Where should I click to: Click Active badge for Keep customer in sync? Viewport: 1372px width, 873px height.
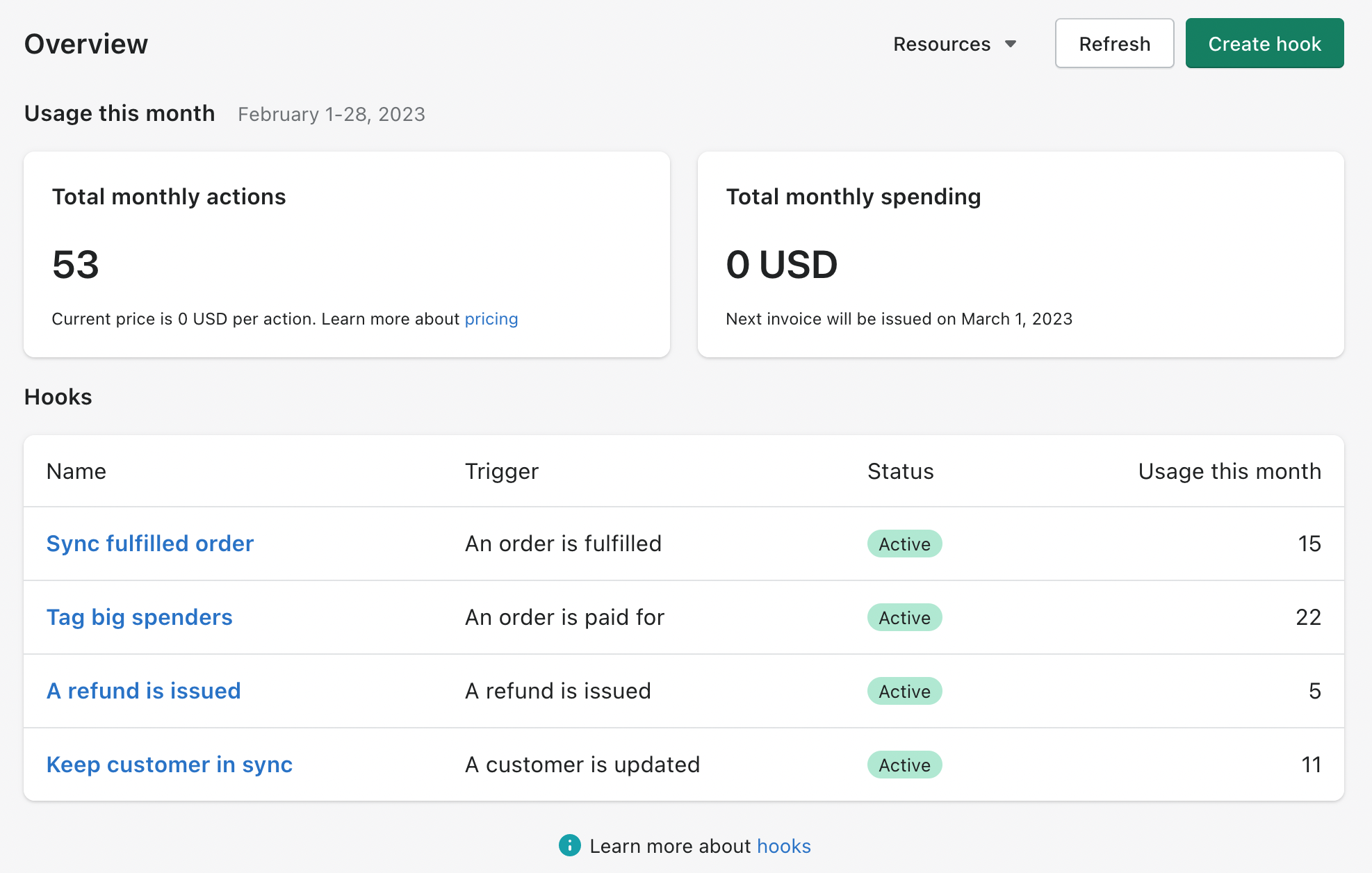click(x=904, y=765)
